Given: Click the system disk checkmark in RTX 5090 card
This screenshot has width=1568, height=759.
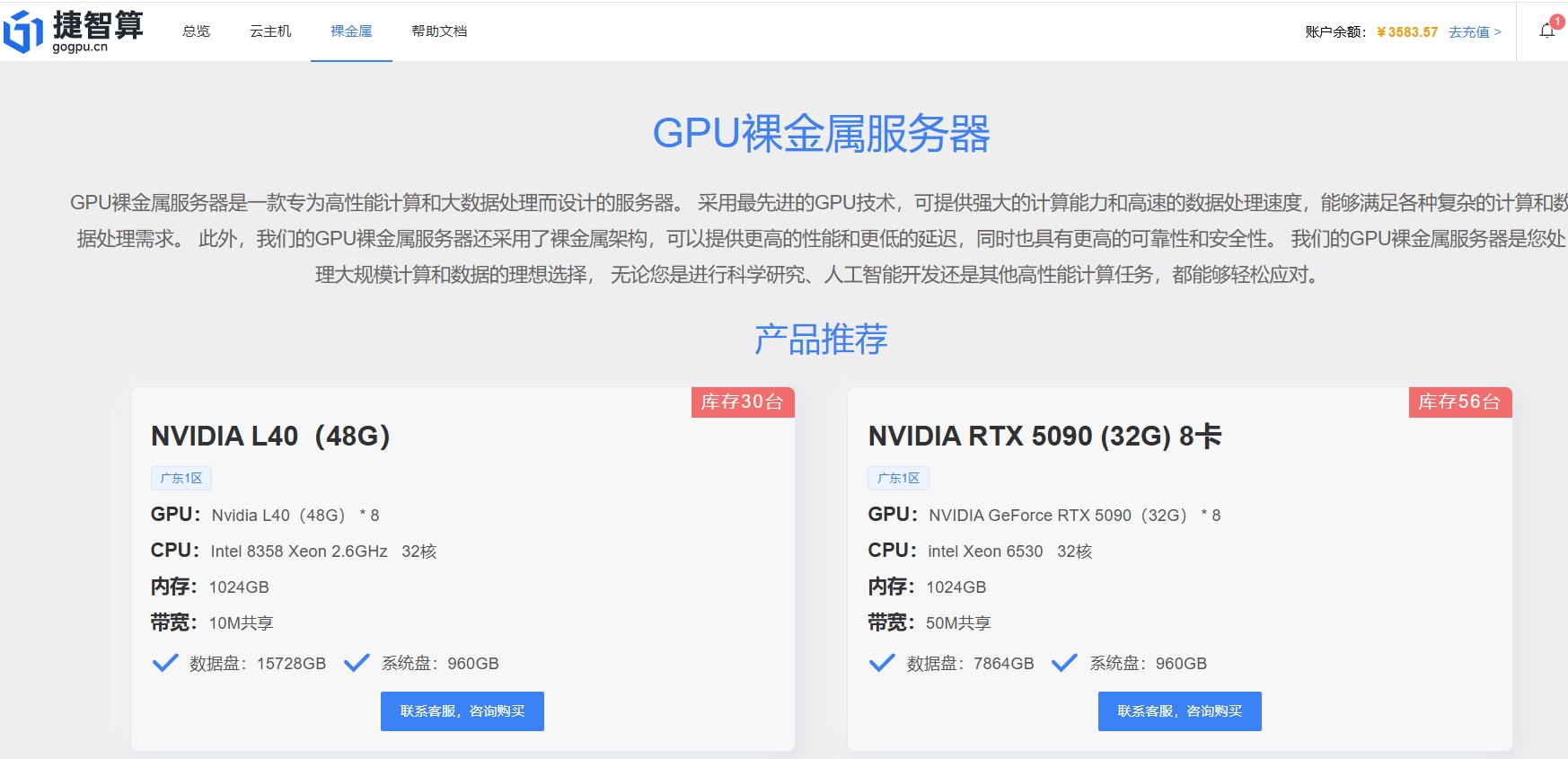Looking at the screenshot, I should 1064,663.
